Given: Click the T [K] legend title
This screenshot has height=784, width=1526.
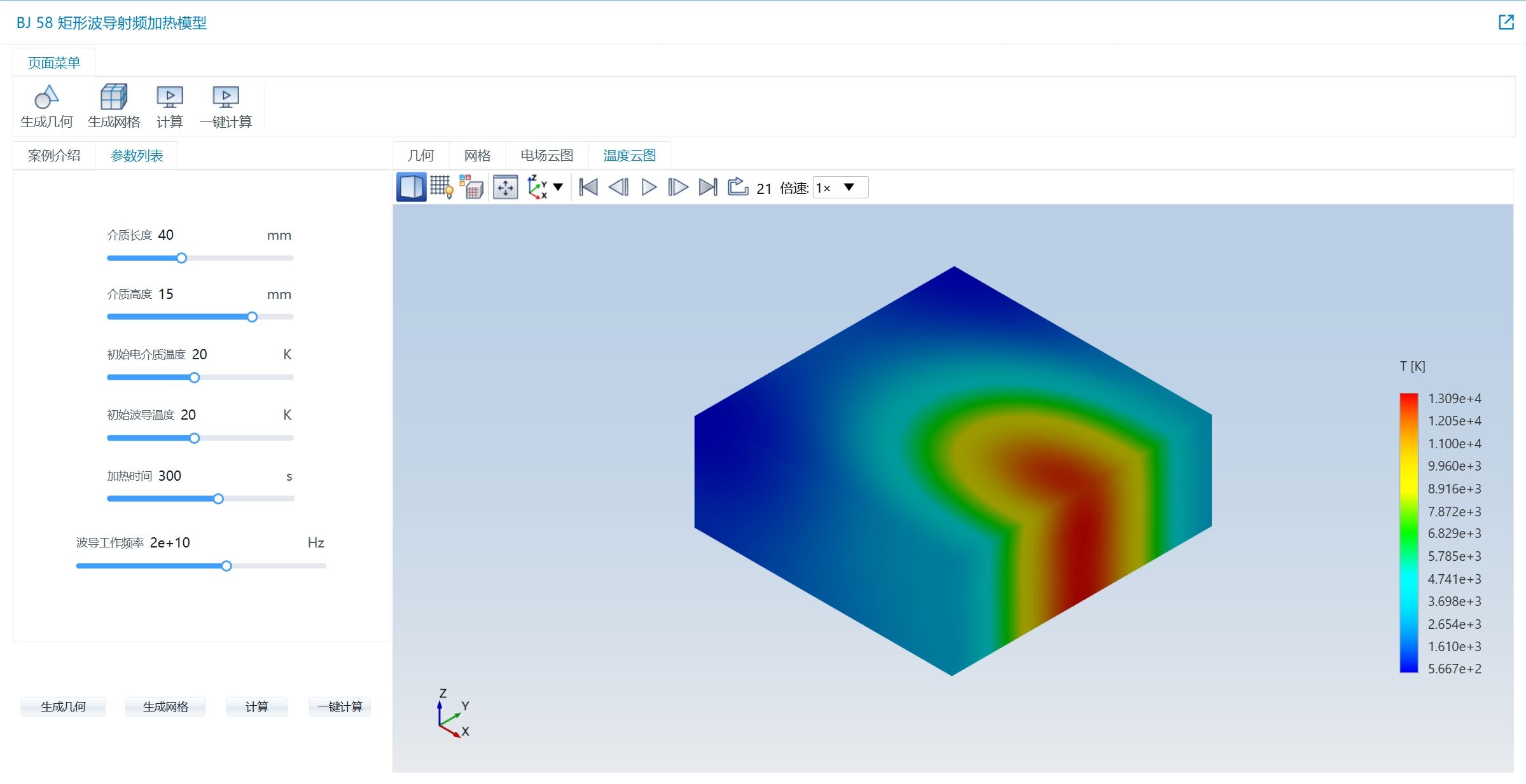Looking at the screenshot, I should point(1412,366).
